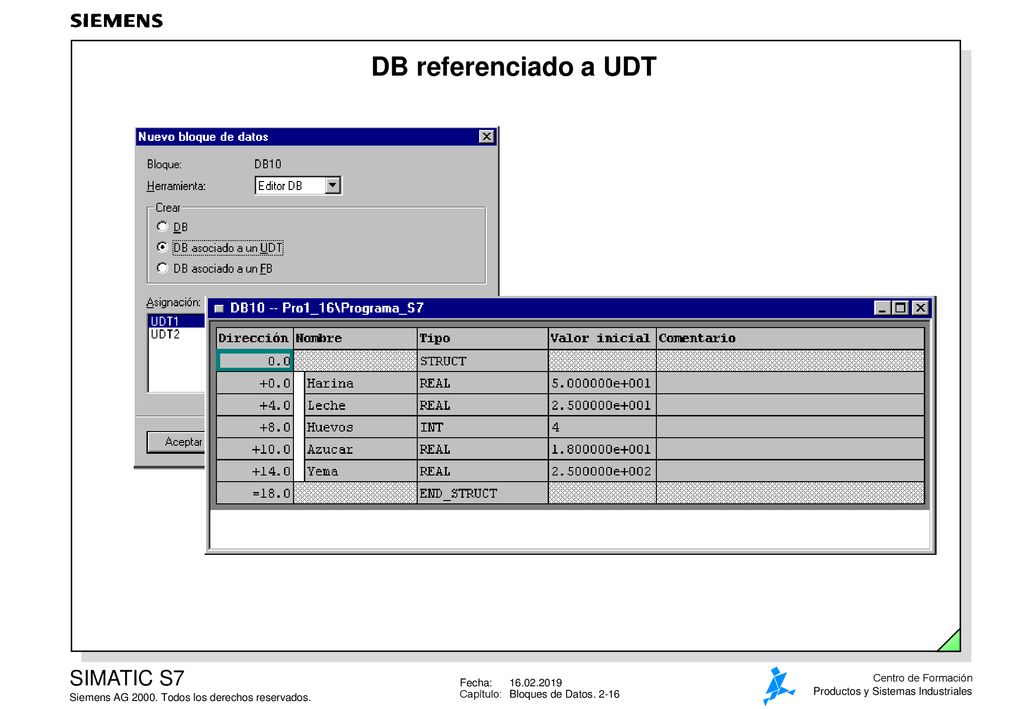The height and width of the screenshot is (709, 1024).
Task: Click the +4.0 address cell
Action: click(x=255, y=405)
